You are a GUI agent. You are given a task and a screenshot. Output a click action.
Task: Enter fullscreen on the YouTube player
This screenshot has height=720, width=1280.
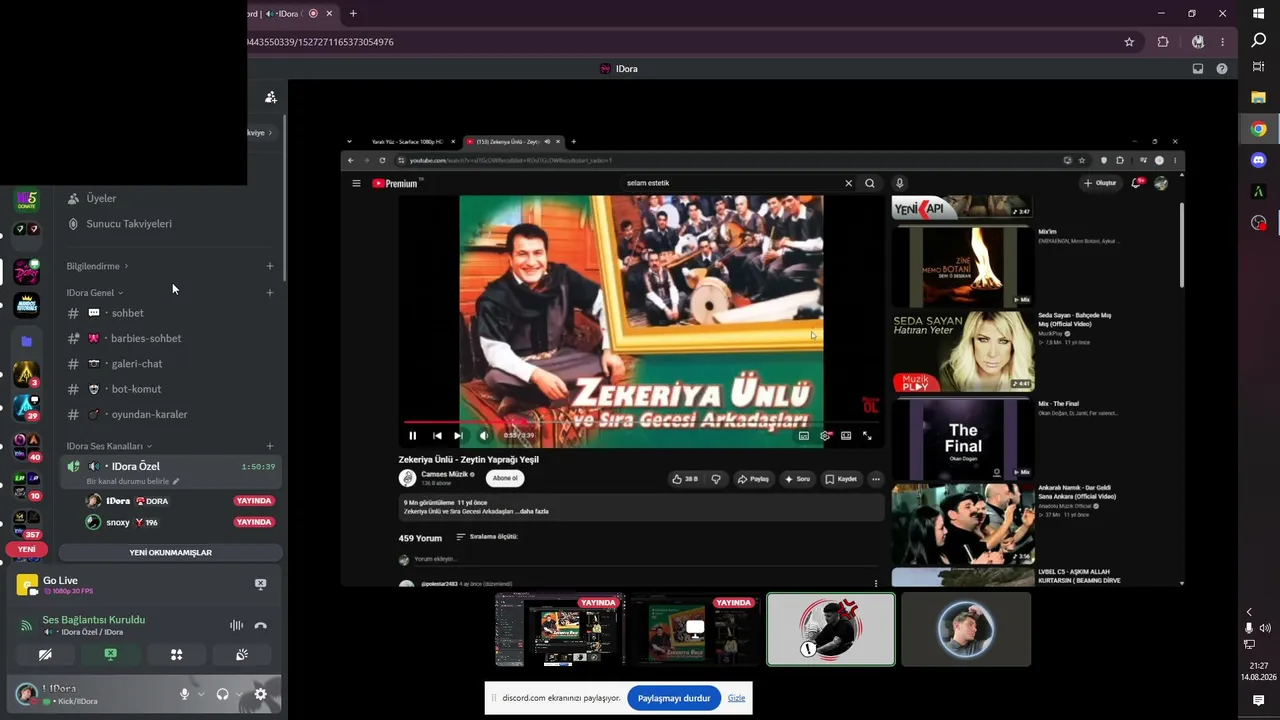867,436
